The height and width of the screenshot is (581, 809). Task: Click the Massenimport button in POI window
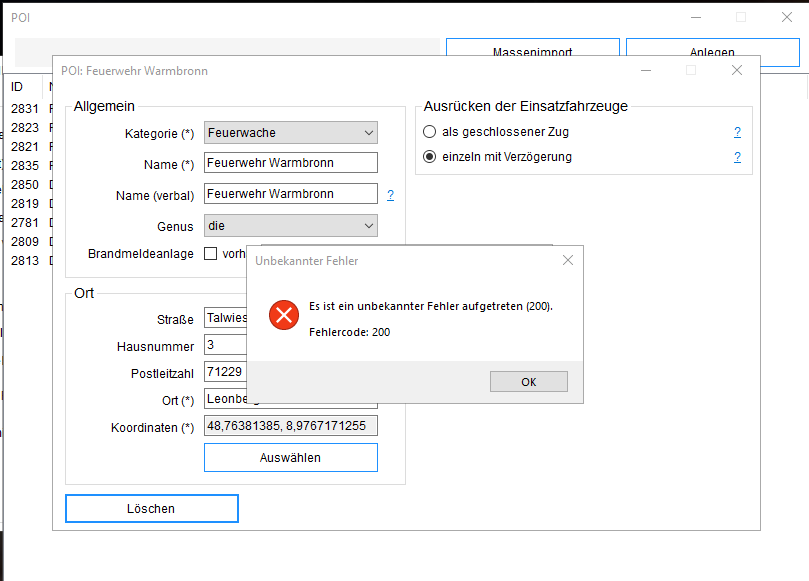[x=532, y=47]
